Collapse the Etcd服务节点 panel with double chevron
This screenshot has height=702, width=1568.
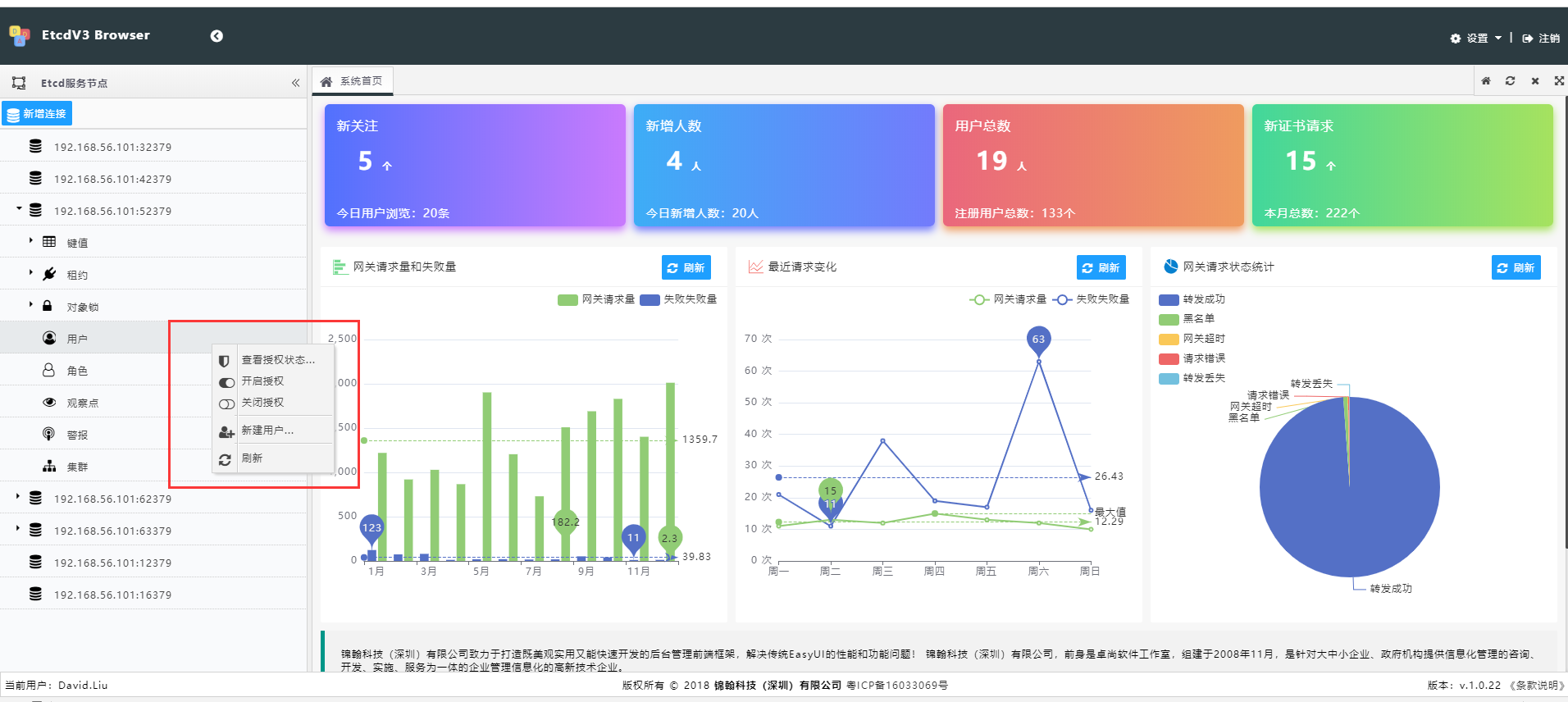coord(295,83)
